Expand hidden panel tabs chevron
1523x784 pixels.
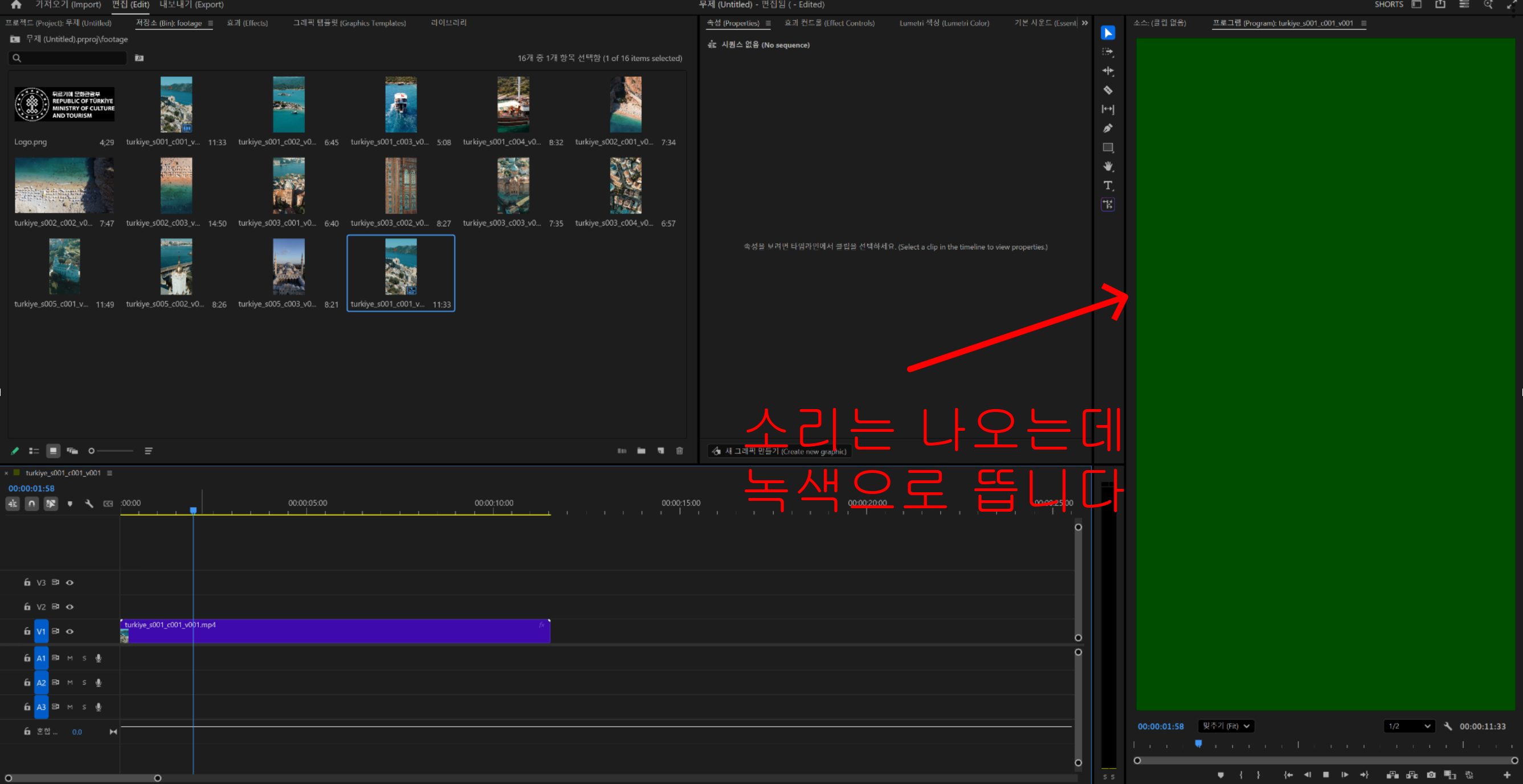tap(1084, 23)
